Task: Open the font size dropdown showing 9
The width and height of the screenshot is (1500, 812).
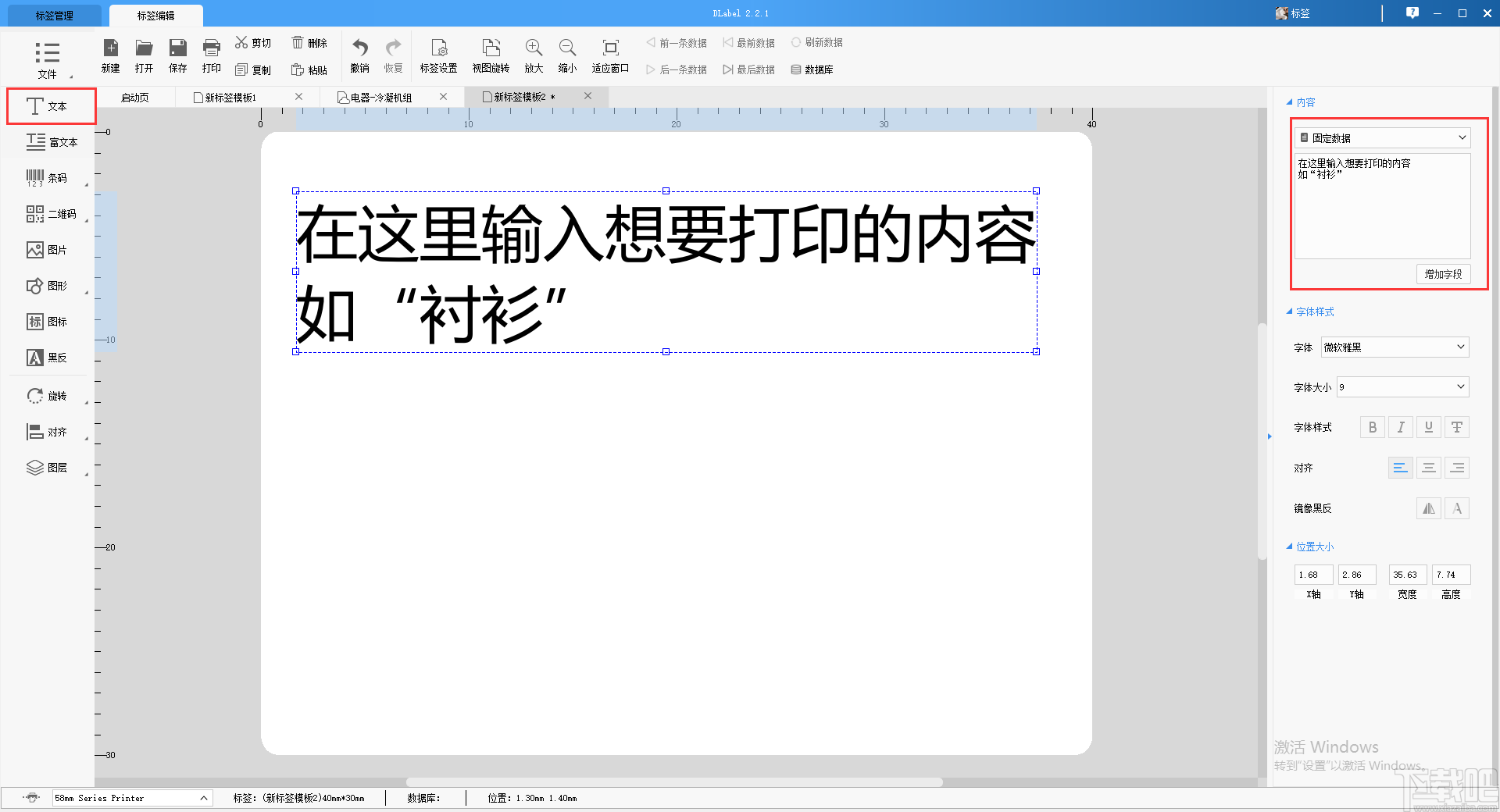Action: click(x=1402, y=386)
